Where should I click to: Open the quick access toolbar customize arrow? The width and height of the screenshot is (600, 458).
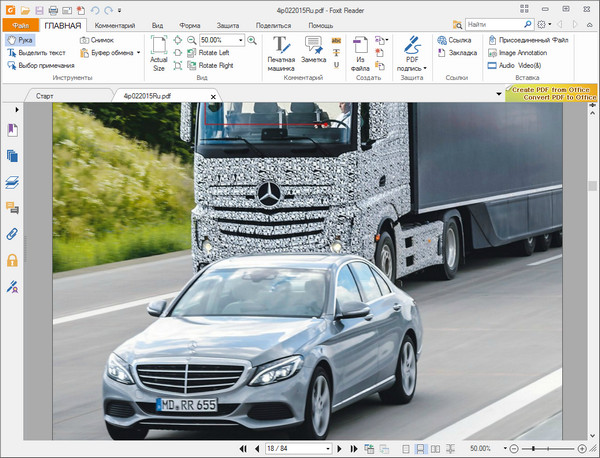click(x=119, y=11)
